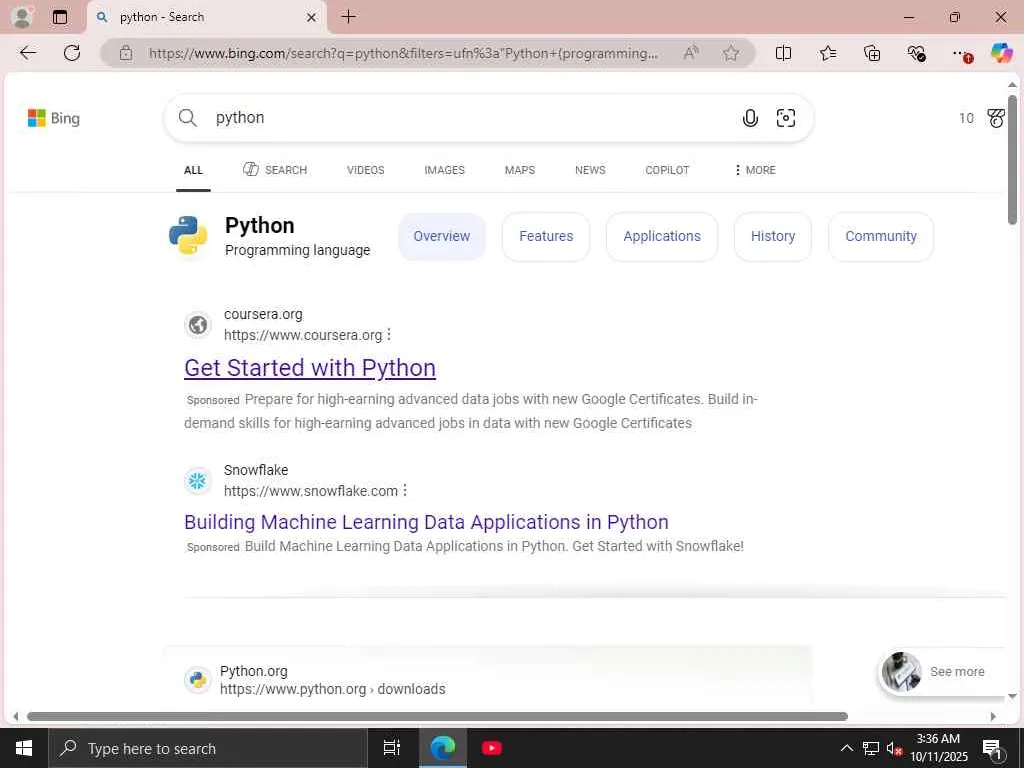Switch to the COPILOT tab
This screenshot has width=1024, height=768.
click(667, 170)
